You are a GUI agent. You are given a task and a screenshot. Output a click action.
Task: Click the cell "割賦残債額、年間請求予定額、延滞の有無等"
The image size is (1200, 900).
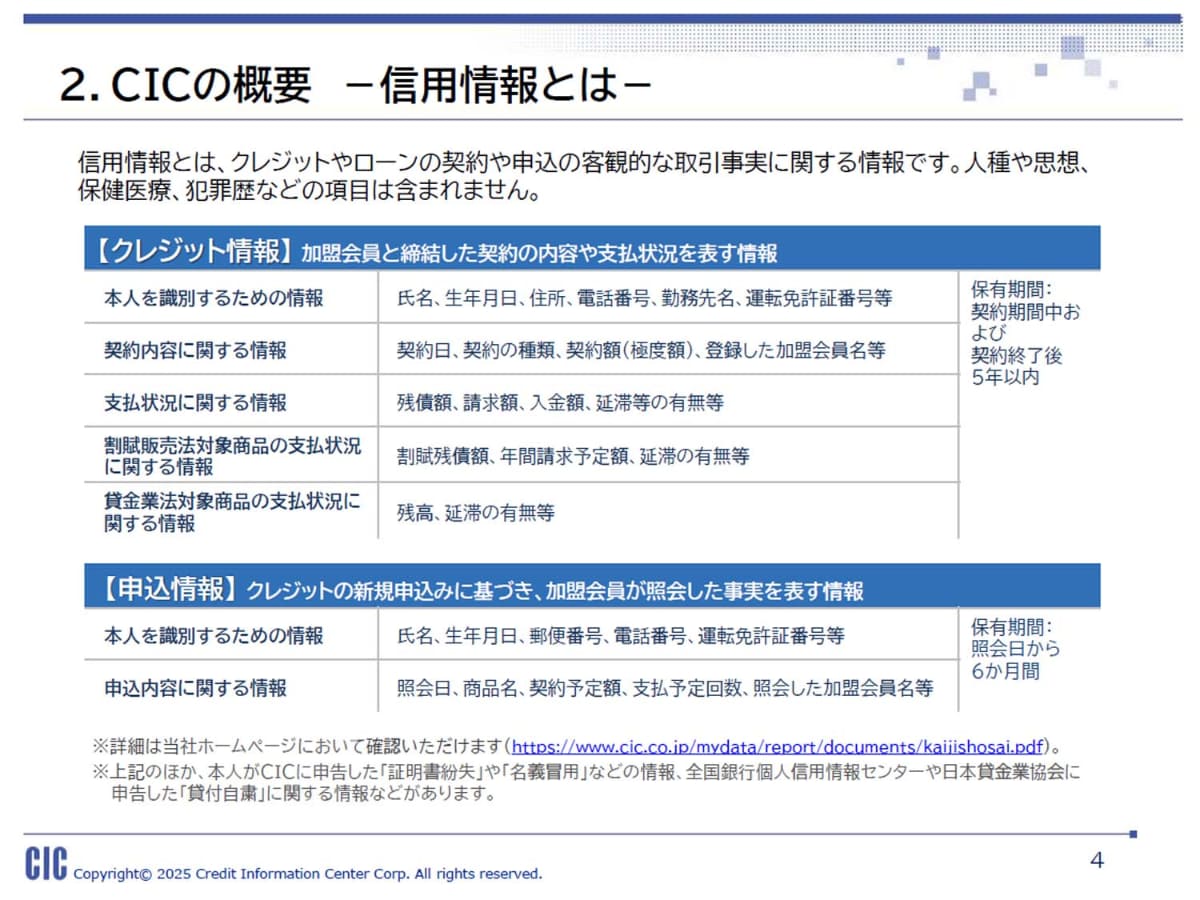pos(668,455)
